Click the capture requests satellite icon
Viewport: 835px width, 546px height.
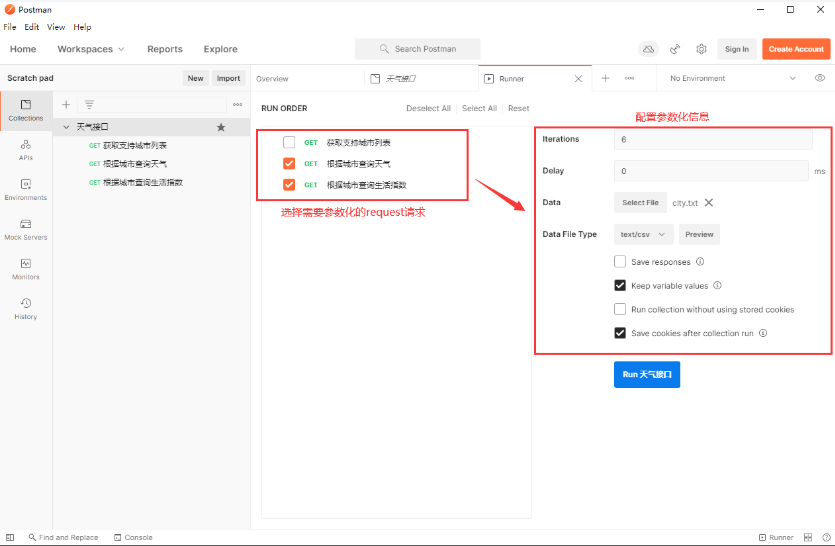675,49
